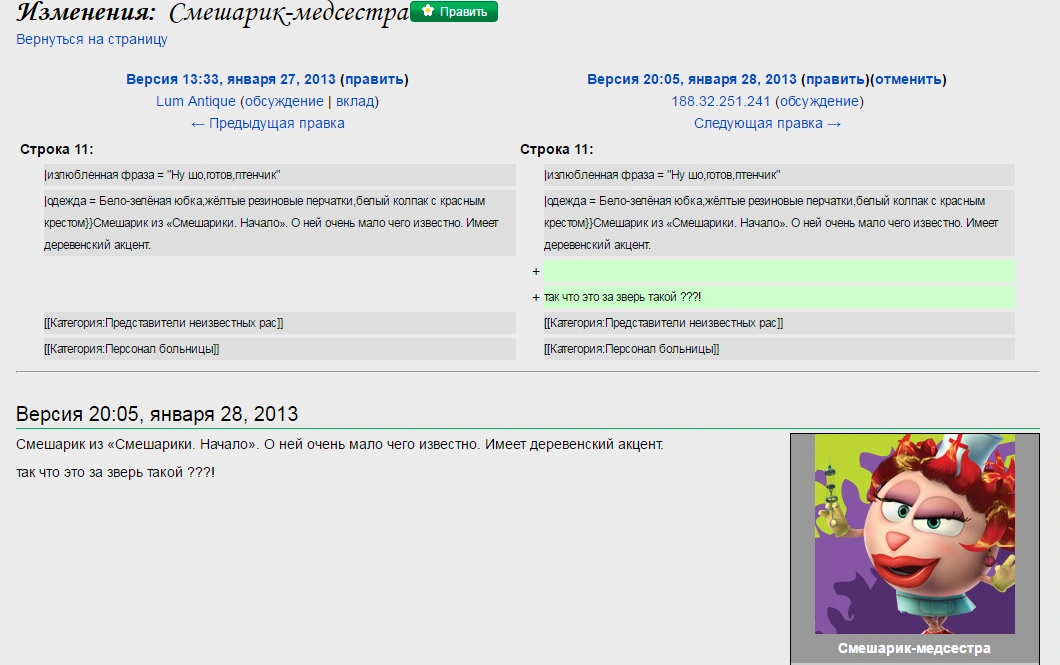Open обсуждение for user Lum Antique
The image size is (1060, 665).
tap(284, 101)
